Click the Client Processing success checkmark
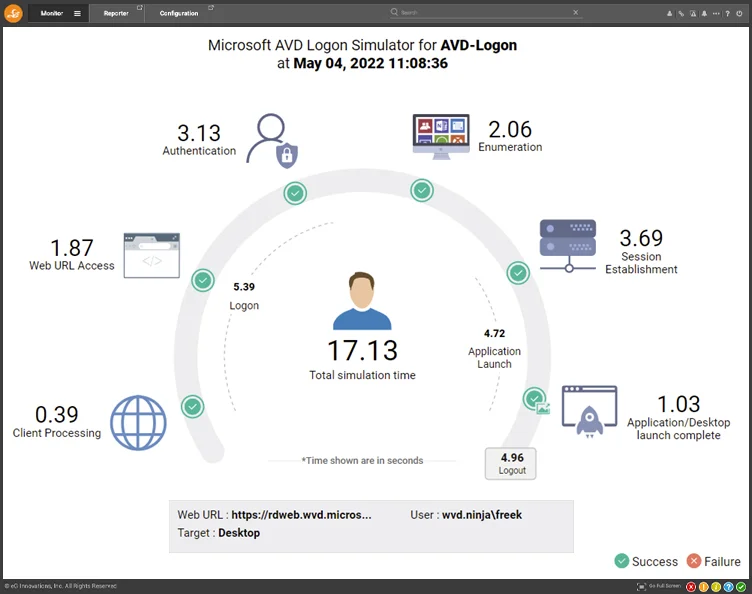 coord(192,407)
